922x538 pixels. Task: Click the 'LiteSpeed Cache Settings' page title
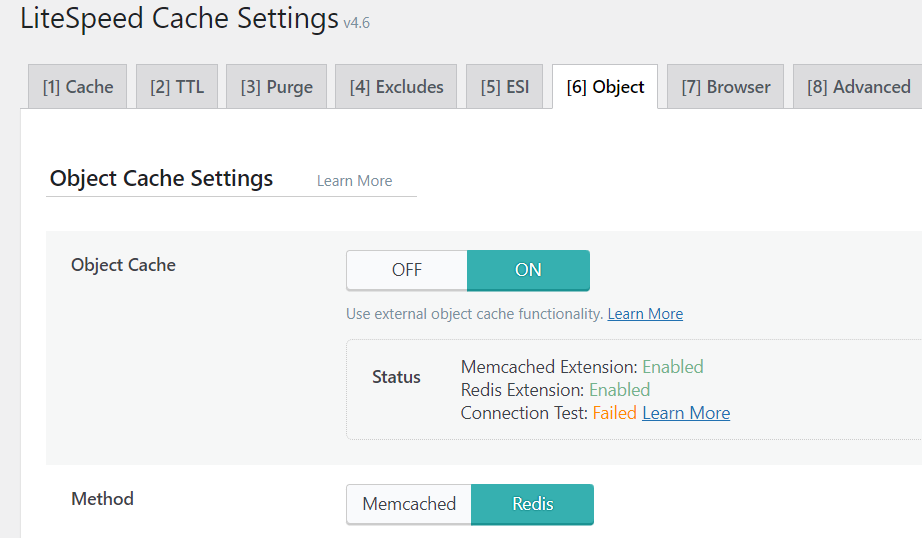click(x=179, y=18)
